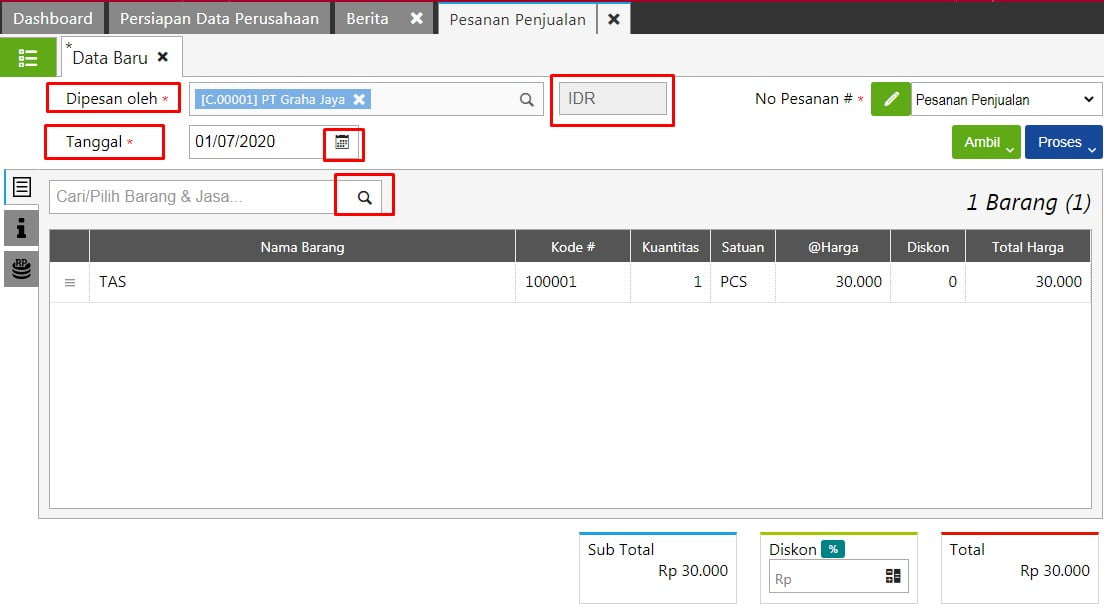Search customers in Dipesan oleh field
The image size is (1104, 610).
click(526, 99)
